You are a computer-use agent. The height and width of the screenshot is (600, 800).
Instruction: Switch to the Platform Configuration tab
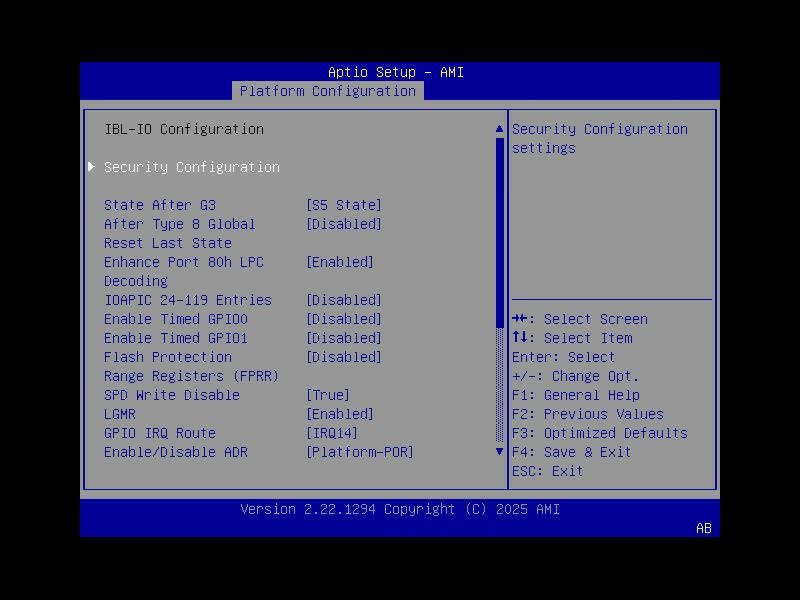327,91
